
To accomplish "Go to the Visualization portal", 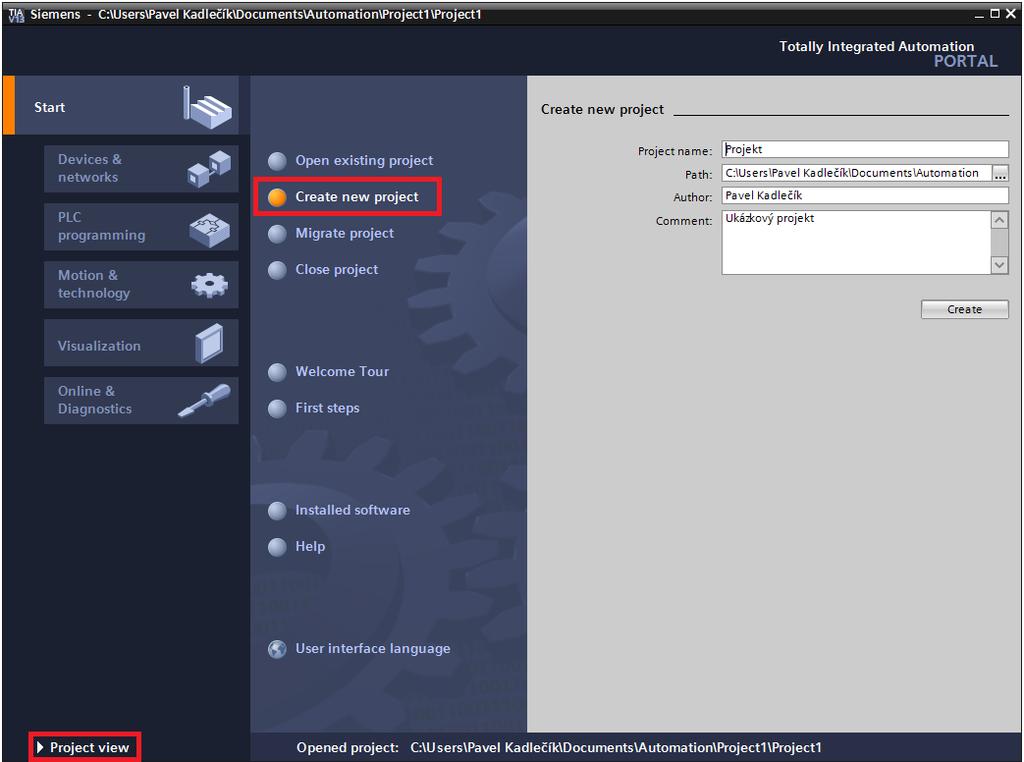I will click(x=141, y=343).
